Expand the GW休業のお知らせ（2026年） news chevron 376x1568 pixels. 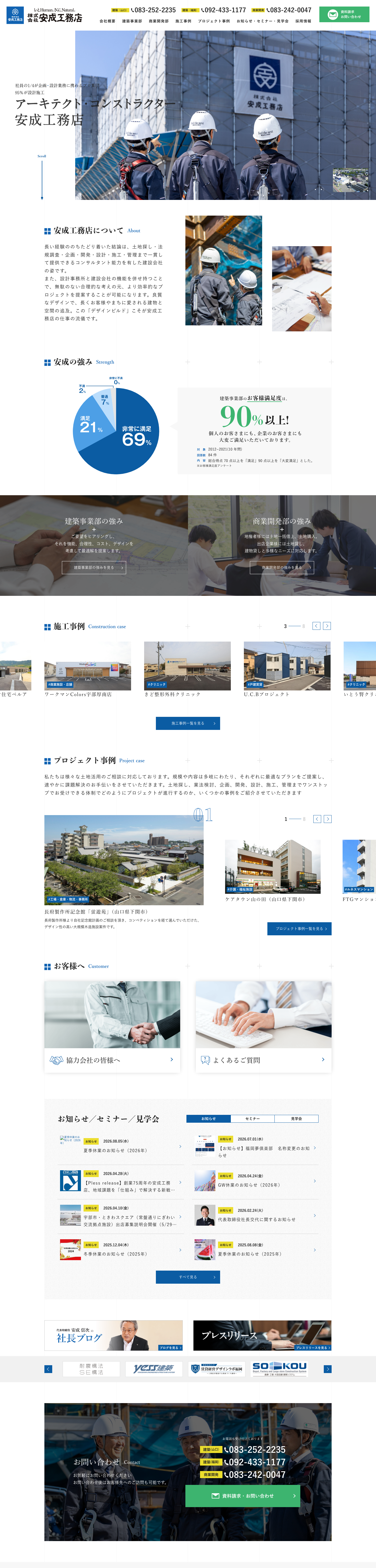315,1181
